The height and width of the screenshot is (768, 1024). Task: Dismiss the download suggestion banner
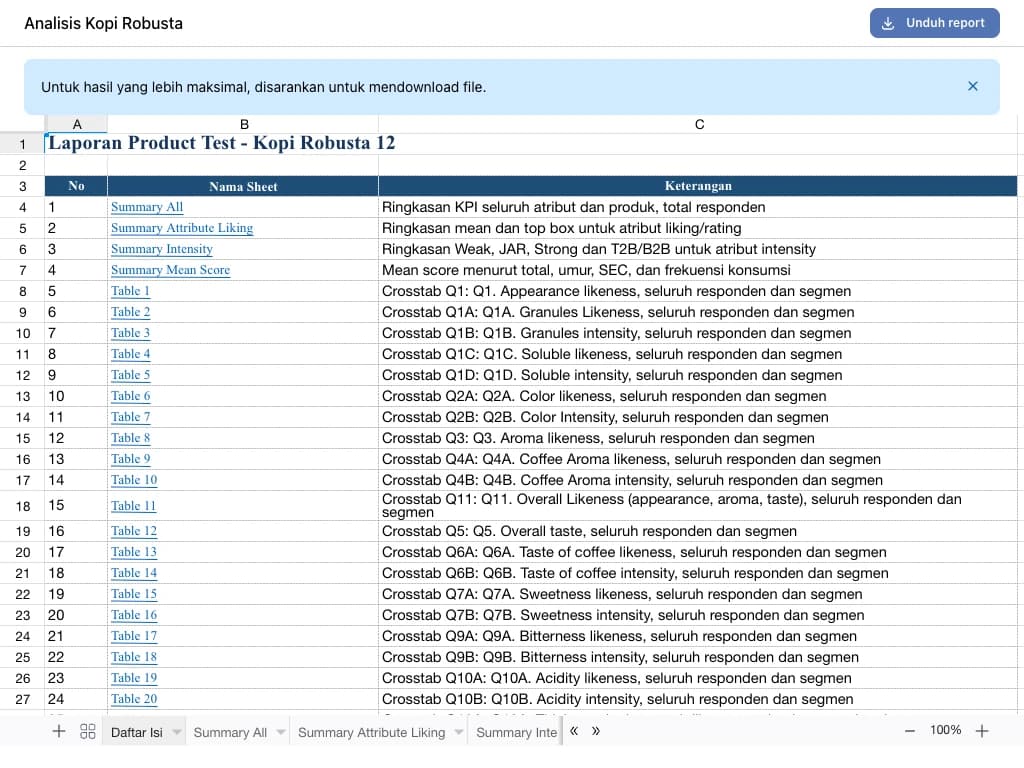click(972, 86)
